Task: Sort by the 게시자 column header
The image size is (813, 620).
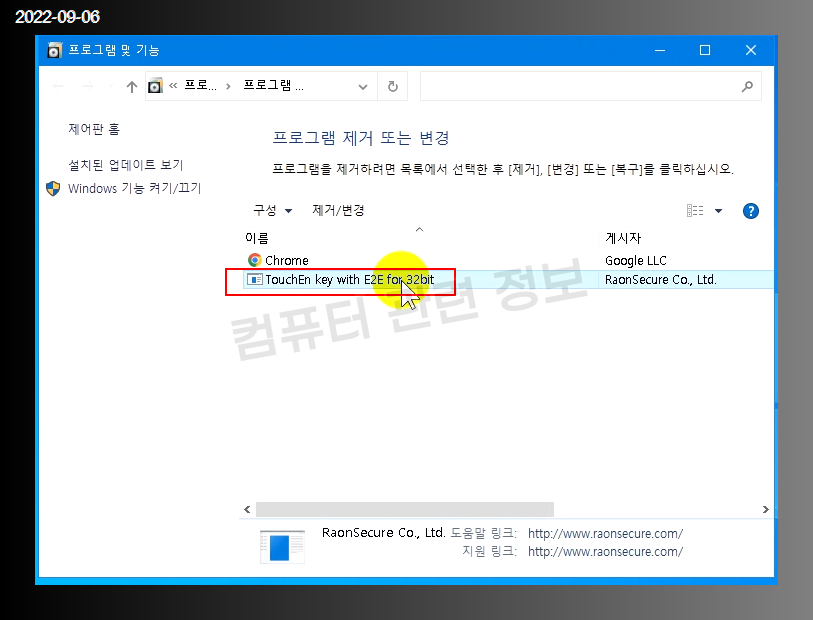Action: click(623, 238)
